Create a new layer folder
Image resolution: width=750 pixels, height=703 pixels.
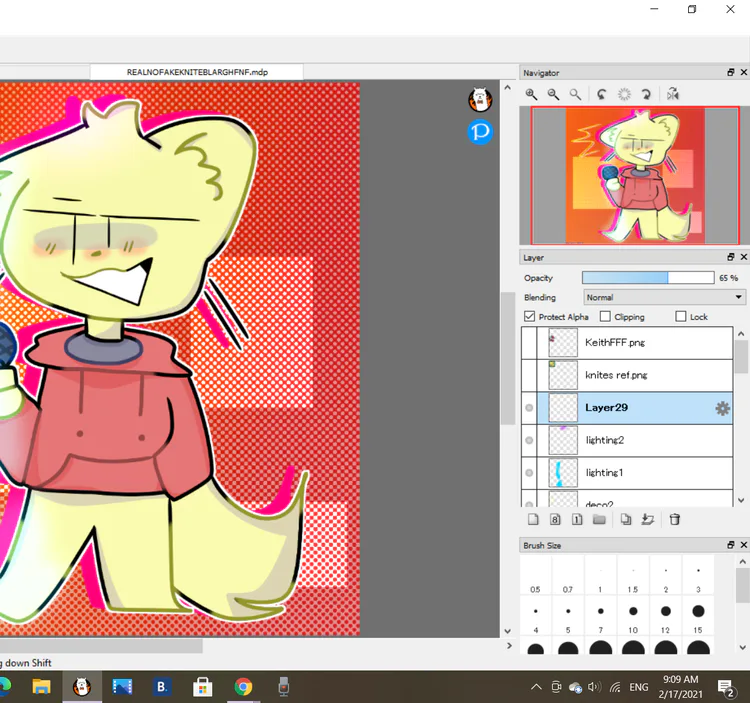599,519
